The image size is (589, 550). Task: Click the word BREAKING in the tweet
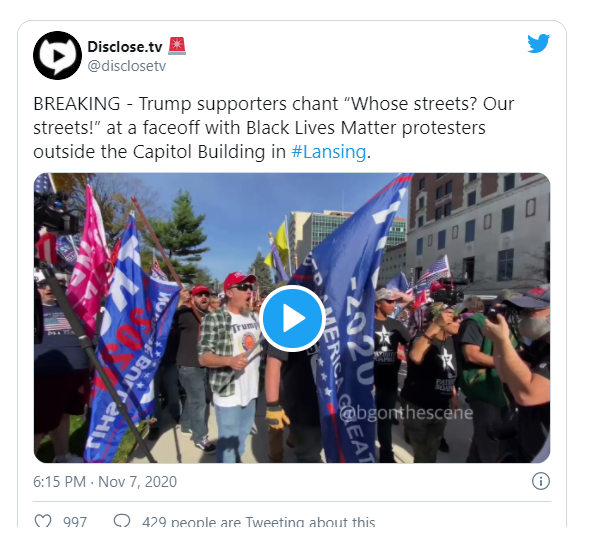[77, 104]
